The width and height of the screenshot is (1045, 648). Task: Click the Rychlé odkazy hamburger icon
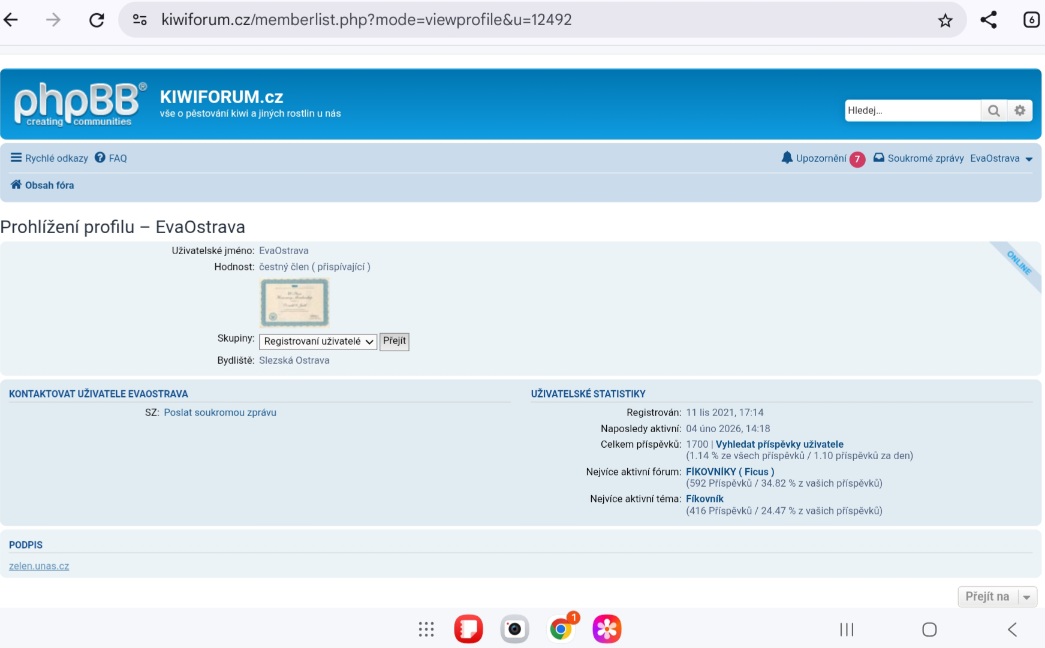(16, 158)
